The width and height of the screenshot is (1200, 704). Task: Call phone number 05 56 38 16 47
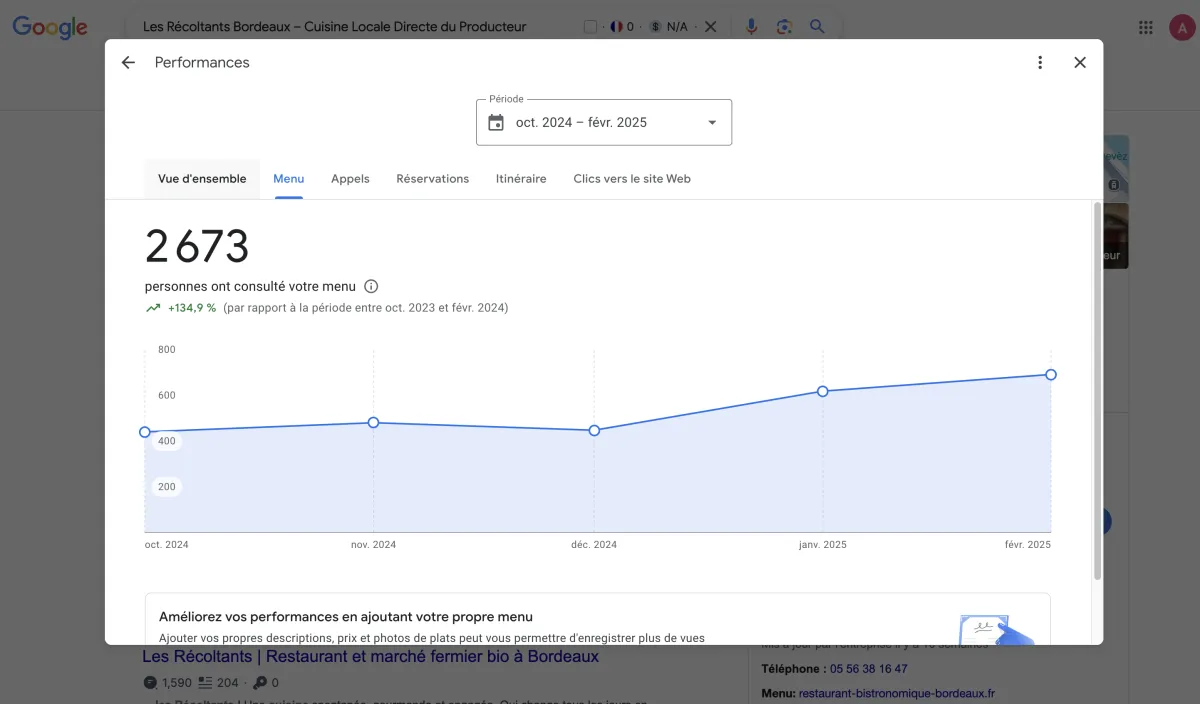tap(869, 669)
